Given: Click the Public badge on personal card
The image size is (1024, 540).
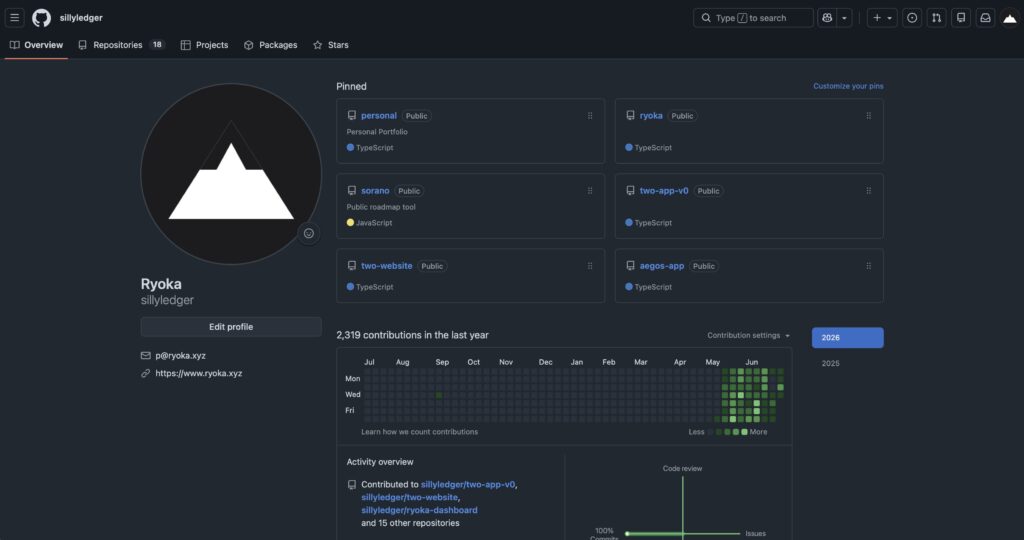Looking at the screenshot, I should 417,116.
